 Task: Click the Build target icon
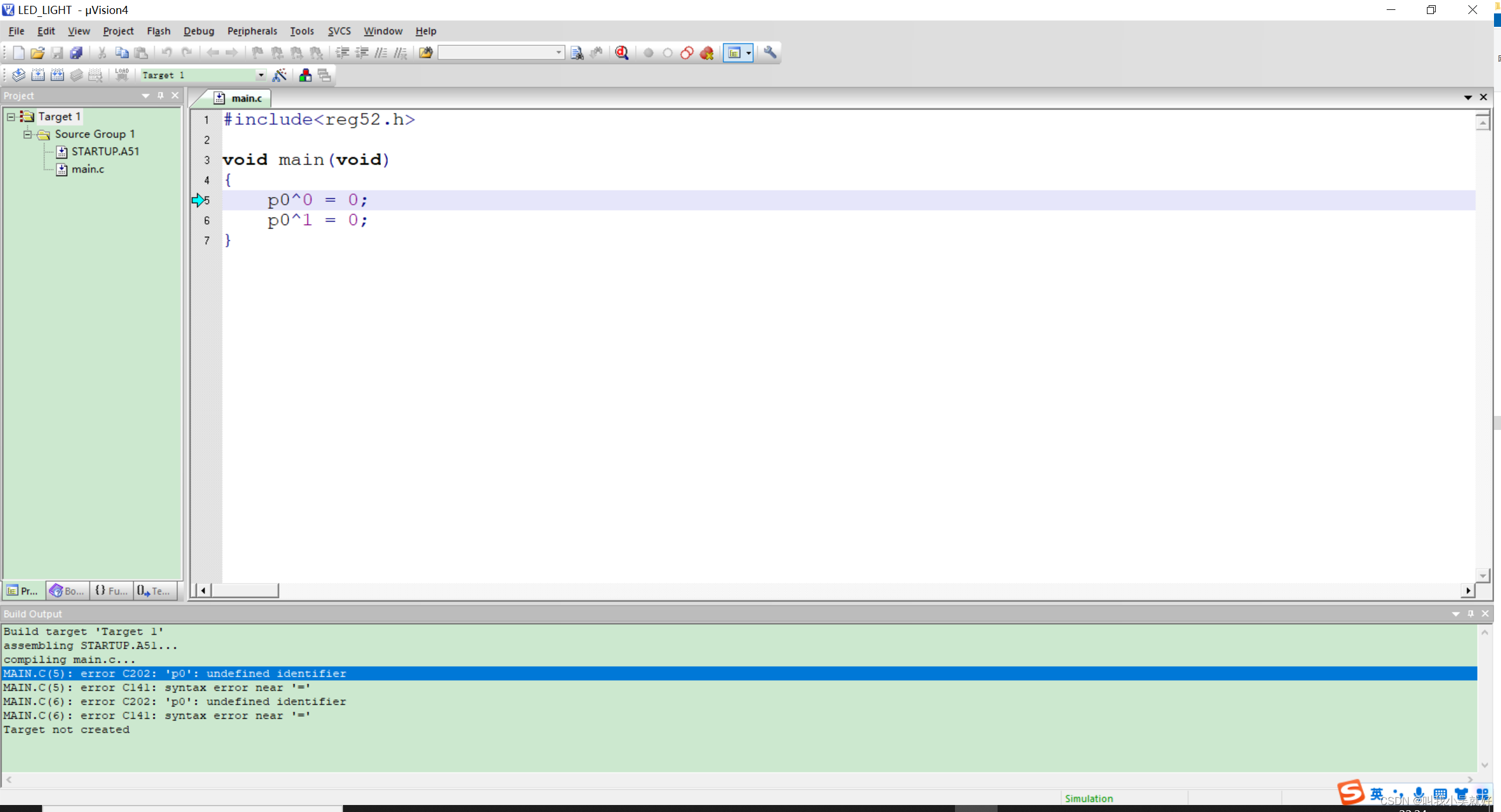pos(38,75)
